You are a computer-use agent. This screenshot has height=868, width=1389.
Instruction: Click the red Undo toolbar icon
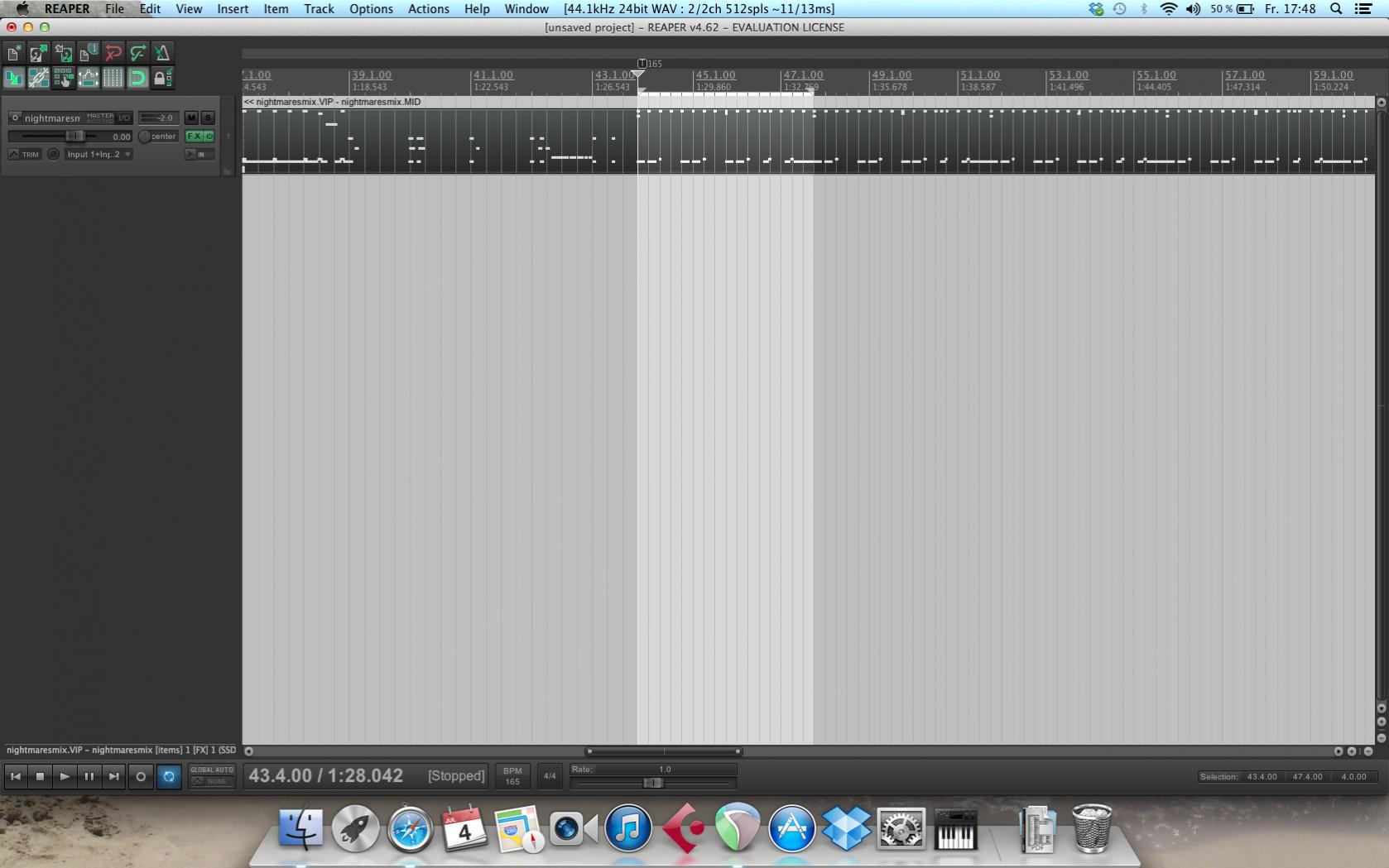pyautogui.click(x=113, y=54)
